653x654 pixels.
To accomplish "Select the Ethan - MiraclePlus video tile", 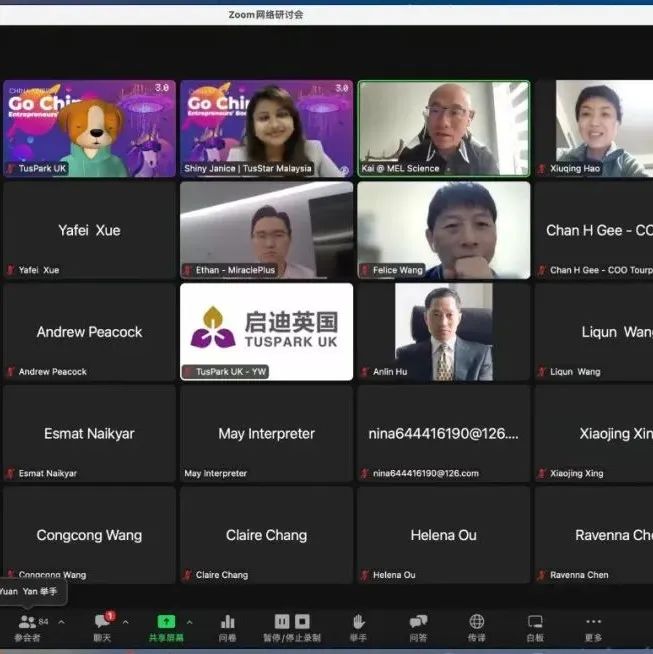I will [266, 230].
